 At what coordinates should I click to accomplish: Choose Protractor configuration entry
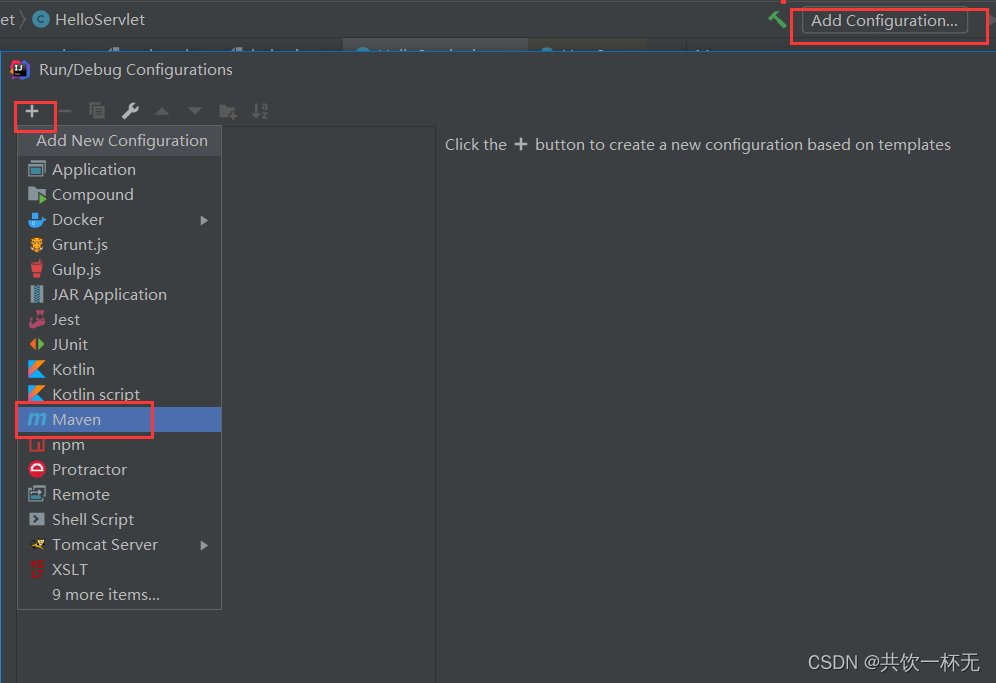(x=119, y=470)
